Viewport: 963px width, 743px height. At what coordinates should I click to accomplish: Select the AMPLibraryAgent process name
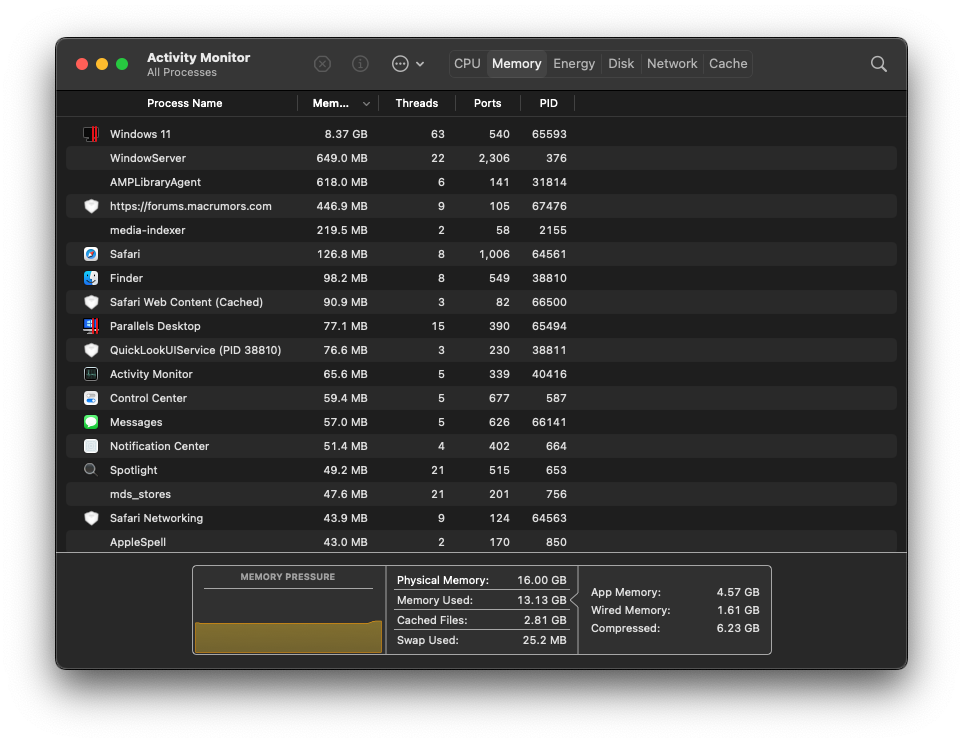(155, 182)
